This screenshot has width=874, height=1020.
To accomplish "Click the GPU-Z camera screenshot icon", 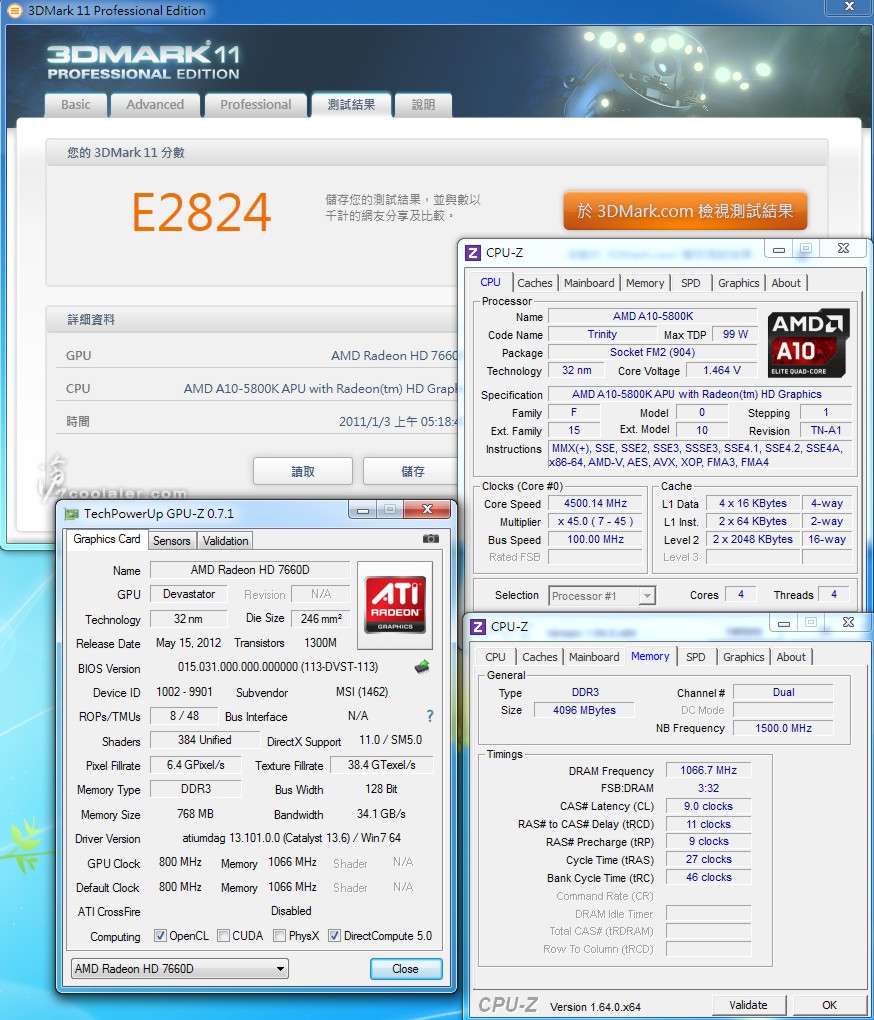I will (430, 539).
